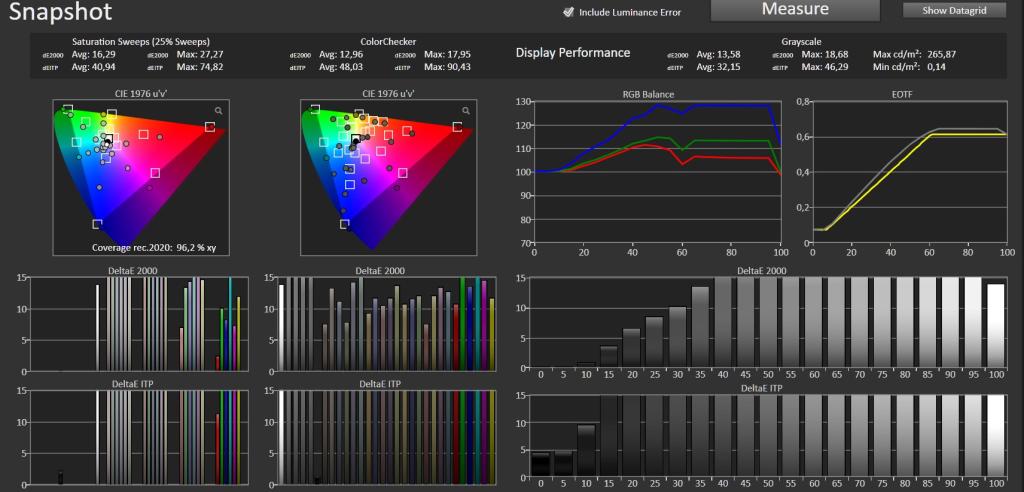Click the Min cd/m² value 0,14
1024x492 pixels.
point(937,67)
